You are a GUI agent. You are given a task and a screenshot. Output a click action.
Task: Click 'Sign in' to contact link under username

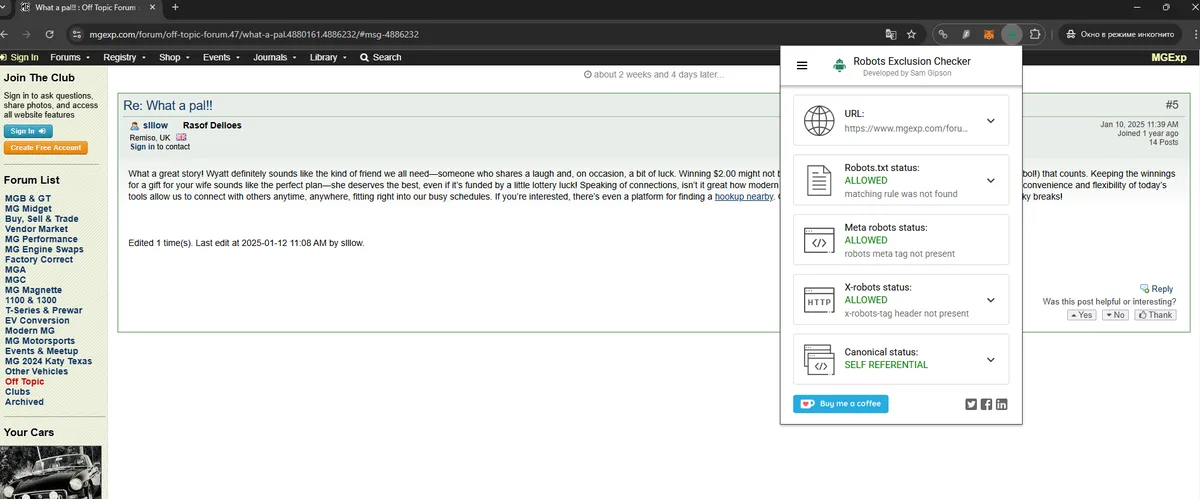(x=142, y=147)
